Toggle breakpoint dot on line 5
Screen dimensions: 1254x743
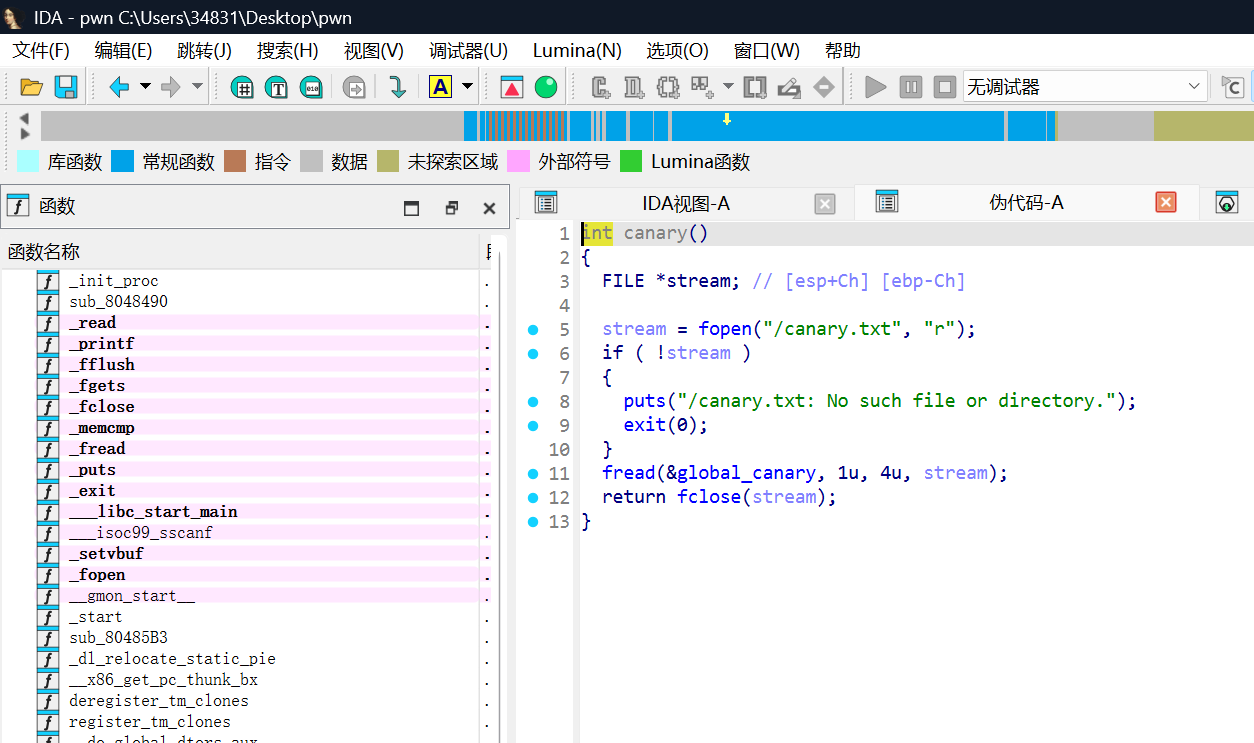point(532,329)
